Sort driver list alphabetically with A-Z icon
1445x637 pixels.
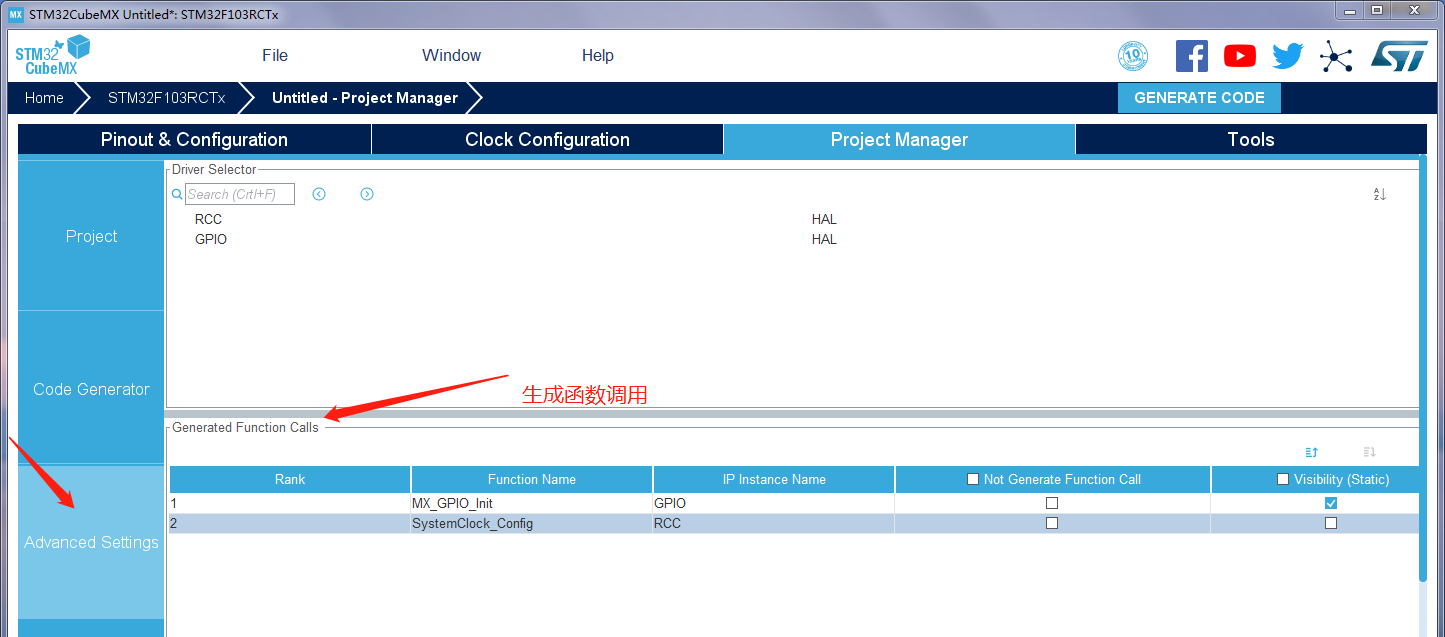tap(1380, 194)
